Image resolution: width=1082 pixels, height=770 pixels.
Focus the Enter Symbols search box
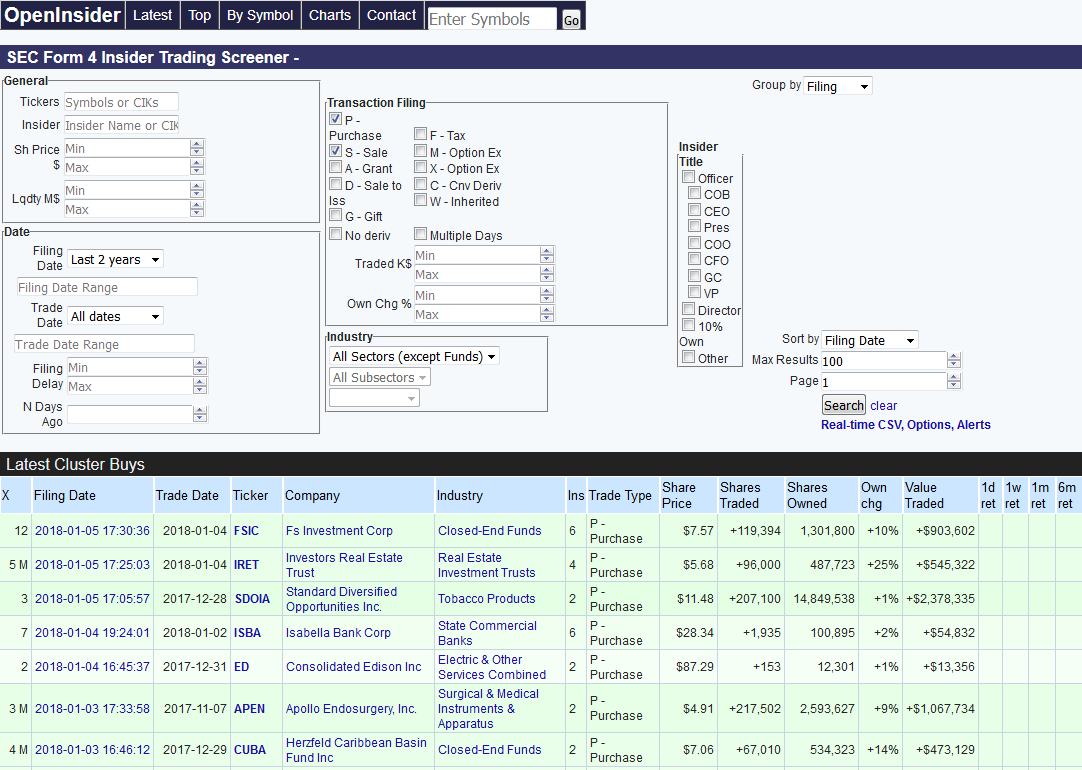click(491, 19)
